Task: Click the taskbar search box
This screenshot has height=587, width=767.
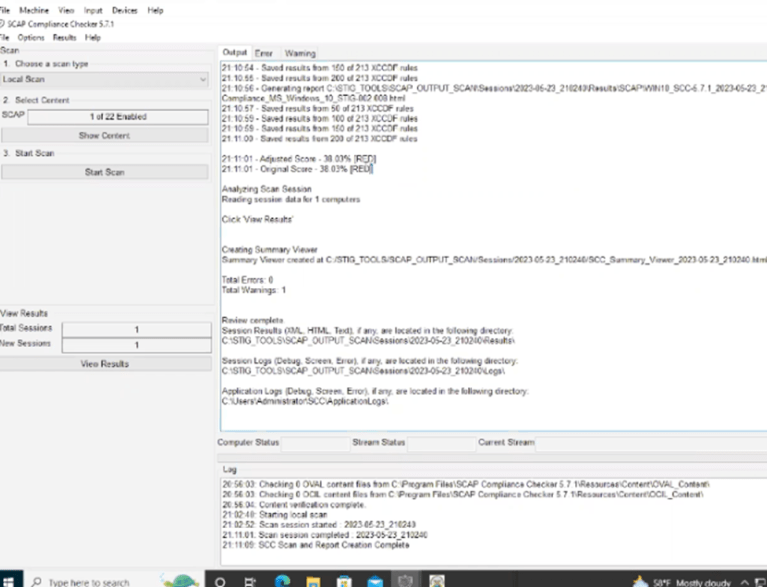Action: pos(90,580)
